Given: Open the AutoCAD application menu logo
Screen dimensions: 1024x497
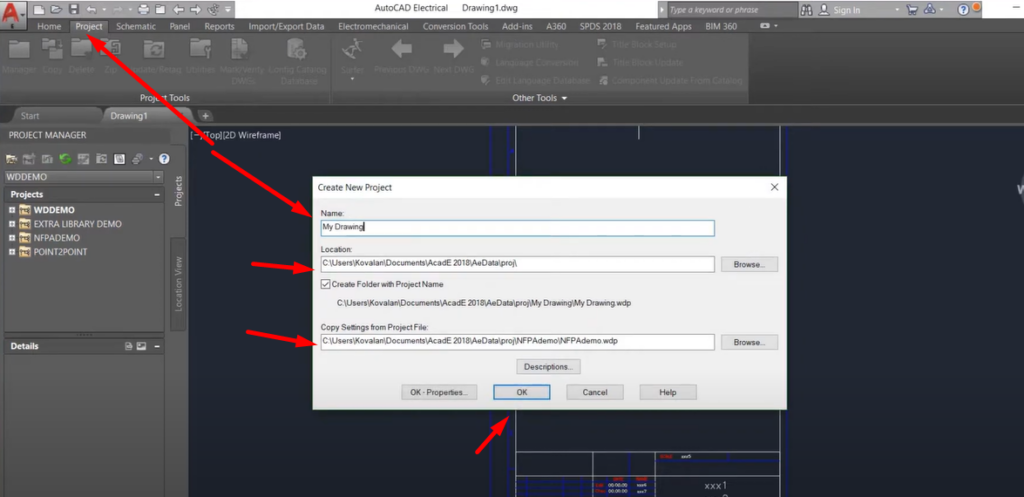Looking at the screenshot, I should point(14,14).
